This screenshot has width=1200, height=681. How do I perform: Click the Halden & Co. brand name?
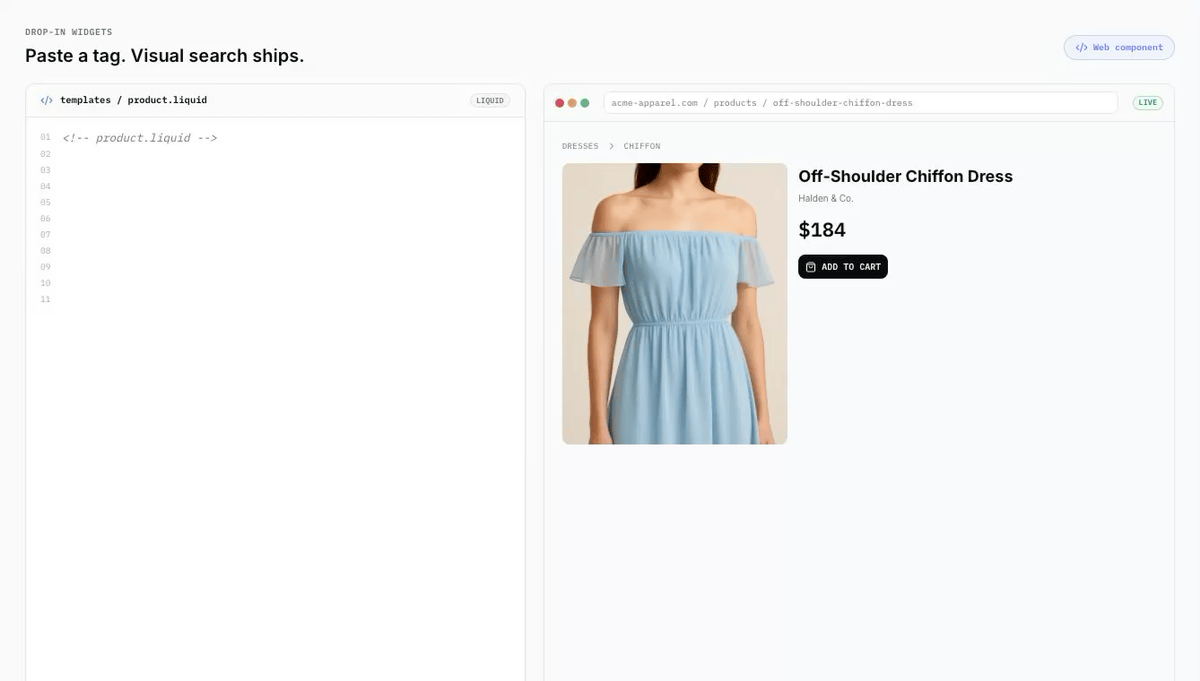coord(826,199)
